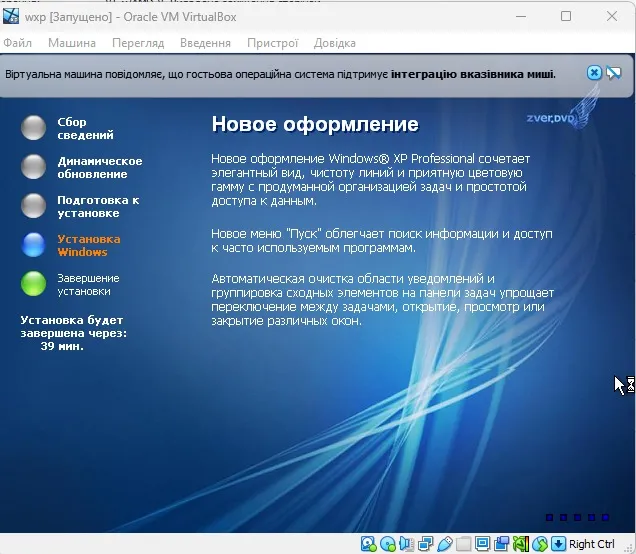Click the recording indicator icon
Viewport: 636px width, 554px height.
(501, 544)
